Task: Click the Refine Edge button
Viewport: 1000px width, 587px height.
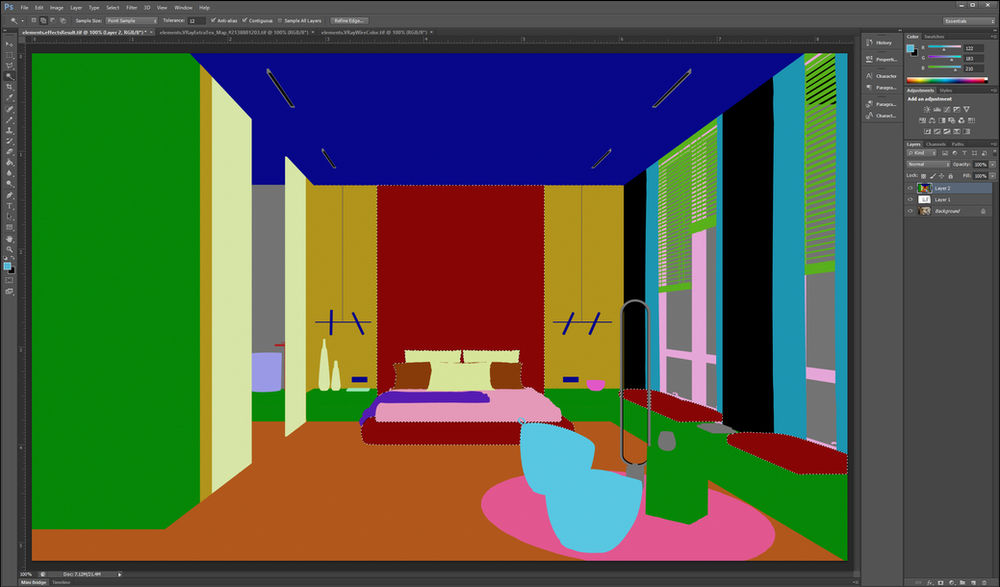Action: pos(348,20)
